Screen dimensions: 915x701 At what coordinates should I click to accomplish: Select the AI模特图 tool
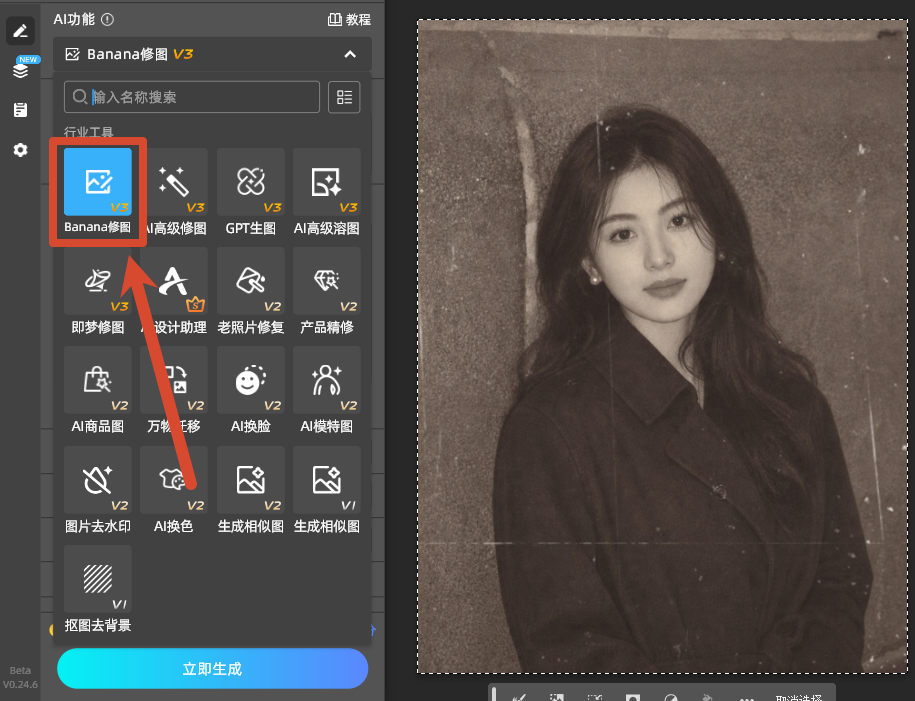tap(327, 381)
